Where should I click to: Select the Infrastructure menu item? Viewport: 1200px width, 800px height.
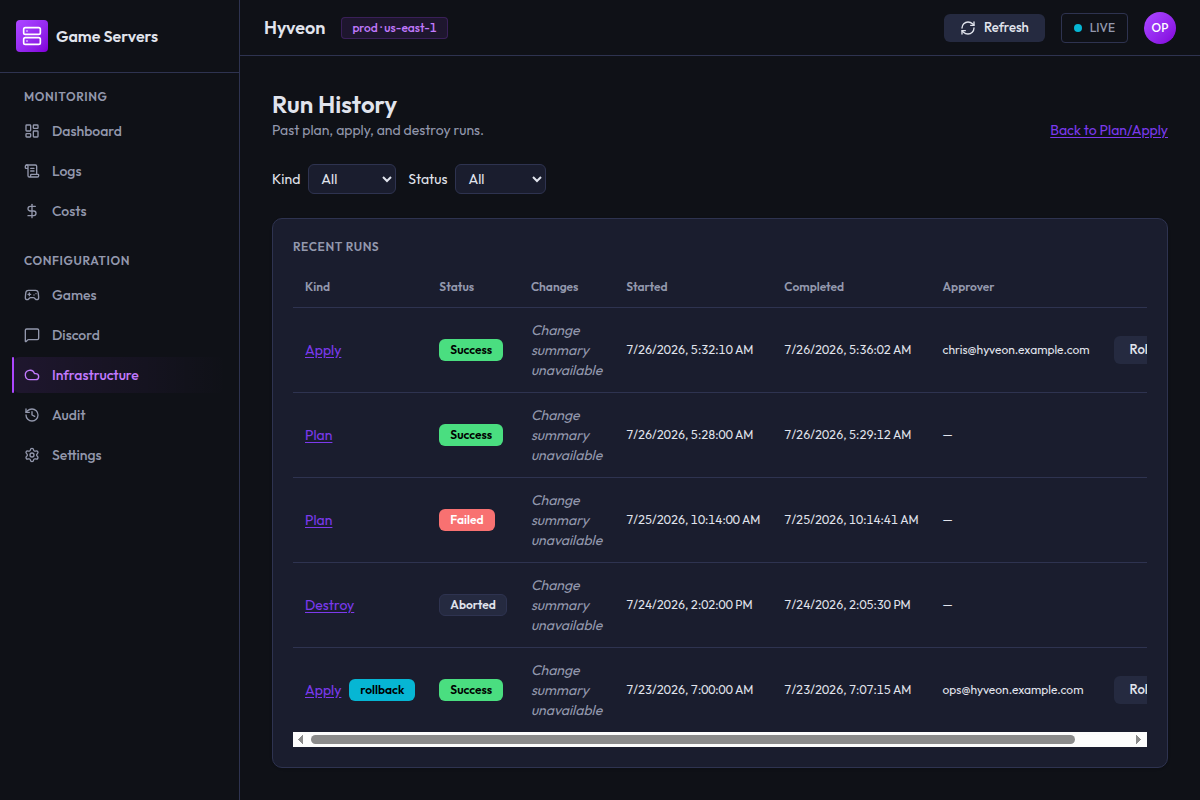point(119,375)
